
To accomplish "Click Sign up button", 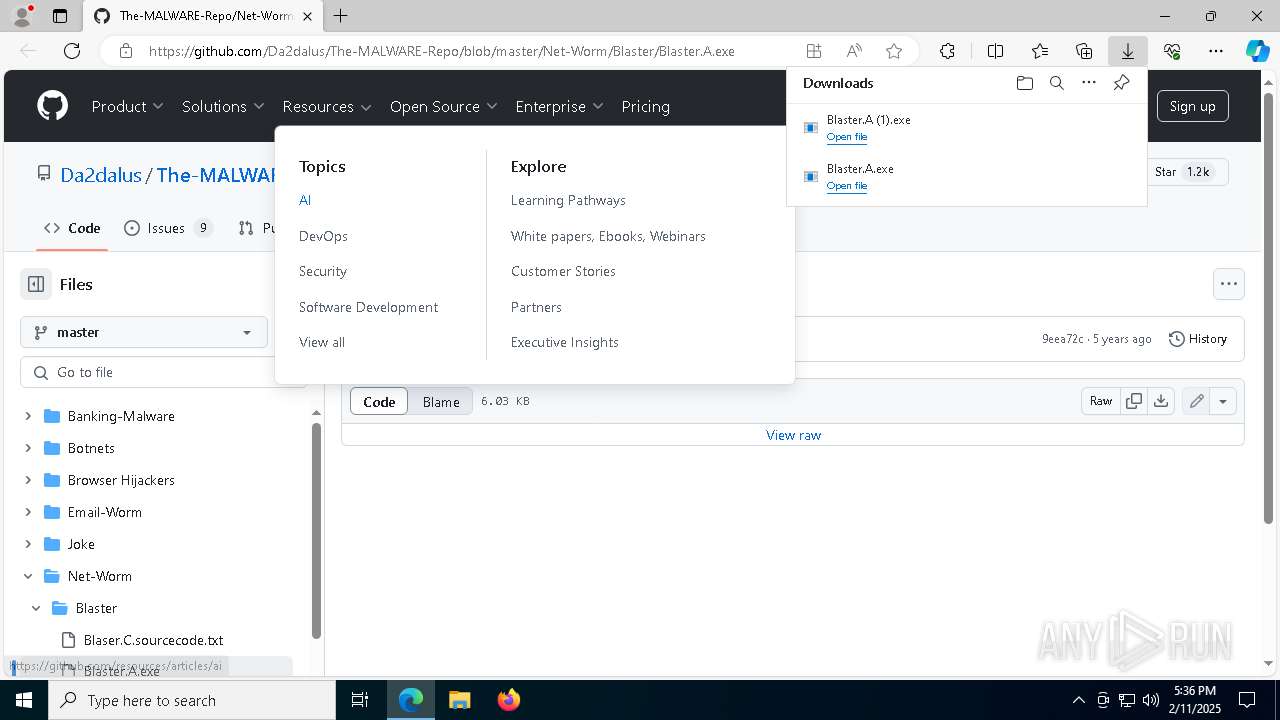I will [x=1192, y=106].
